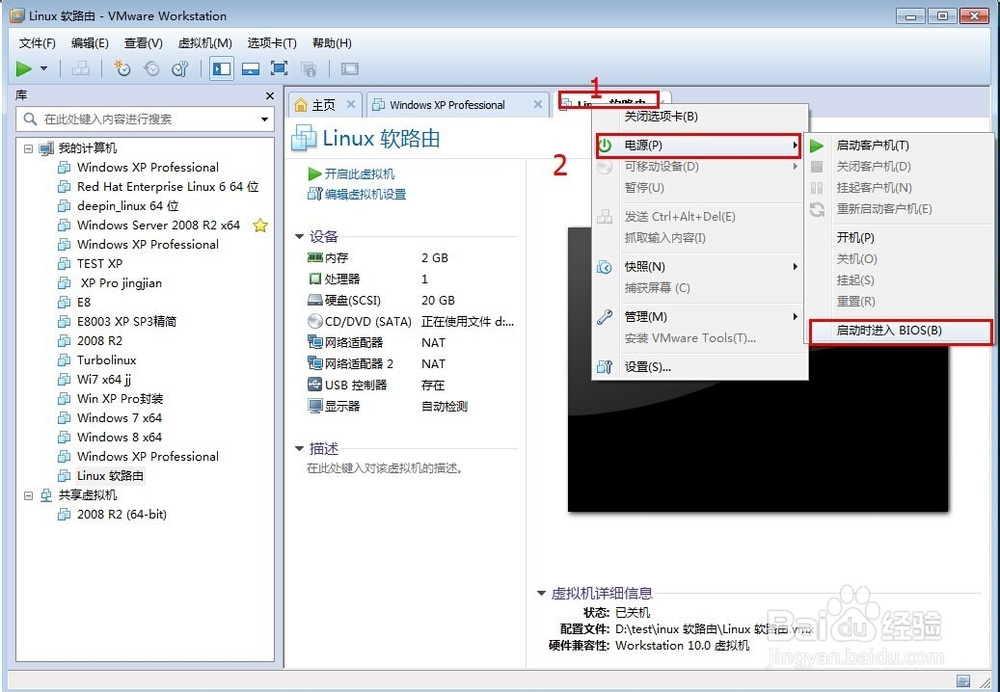Image resolution: width=1000 pixels, height=692 pixels.
Task: Open the library search dropdown arrow
Action: pos(264,119)
